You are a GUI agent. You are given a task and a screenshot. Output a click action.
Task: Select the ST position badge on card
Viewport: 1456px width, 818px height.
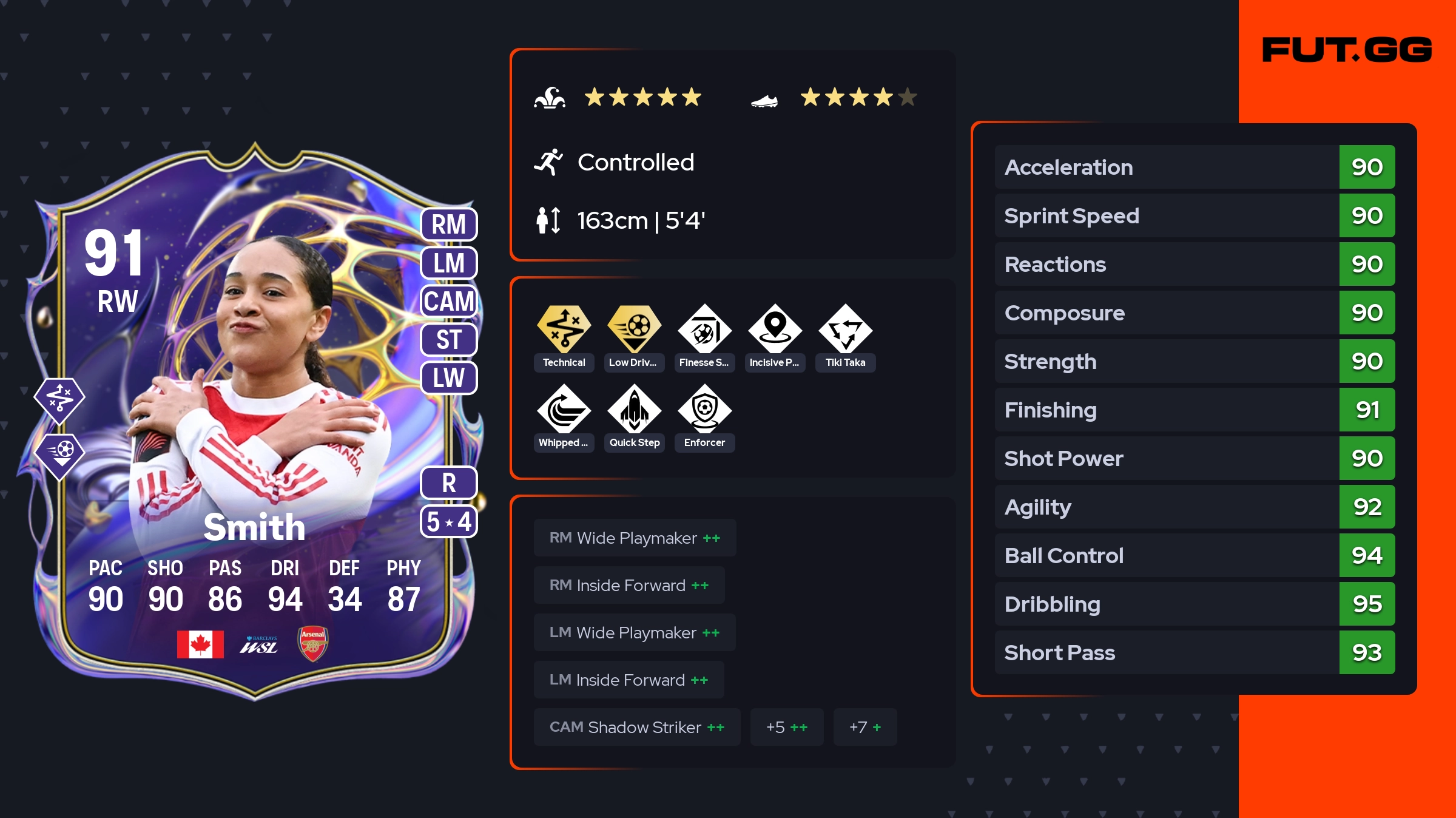[449, 339]
